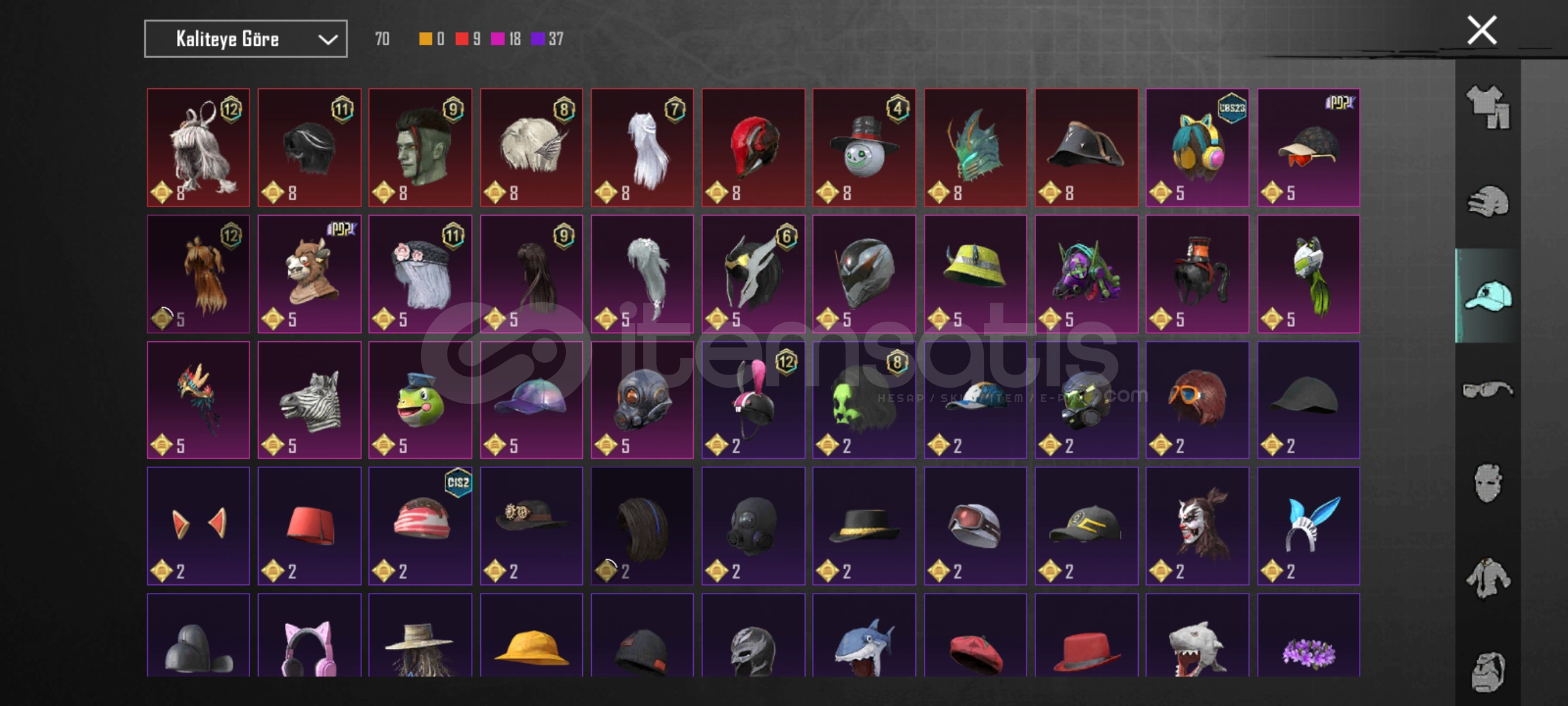Select the snowman with top hat item
The image size is (1568, 706).
[864, 148]
